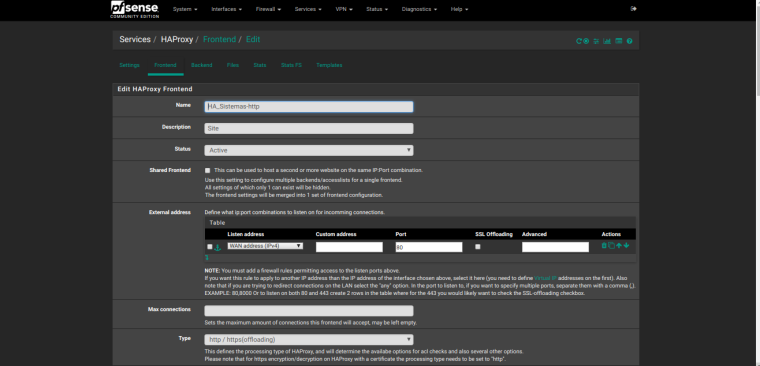The width and height of the screenshot is (760, 366).
Task: Switch to the Templates tab
Action: pyautogui.click(x=329, y=65)
